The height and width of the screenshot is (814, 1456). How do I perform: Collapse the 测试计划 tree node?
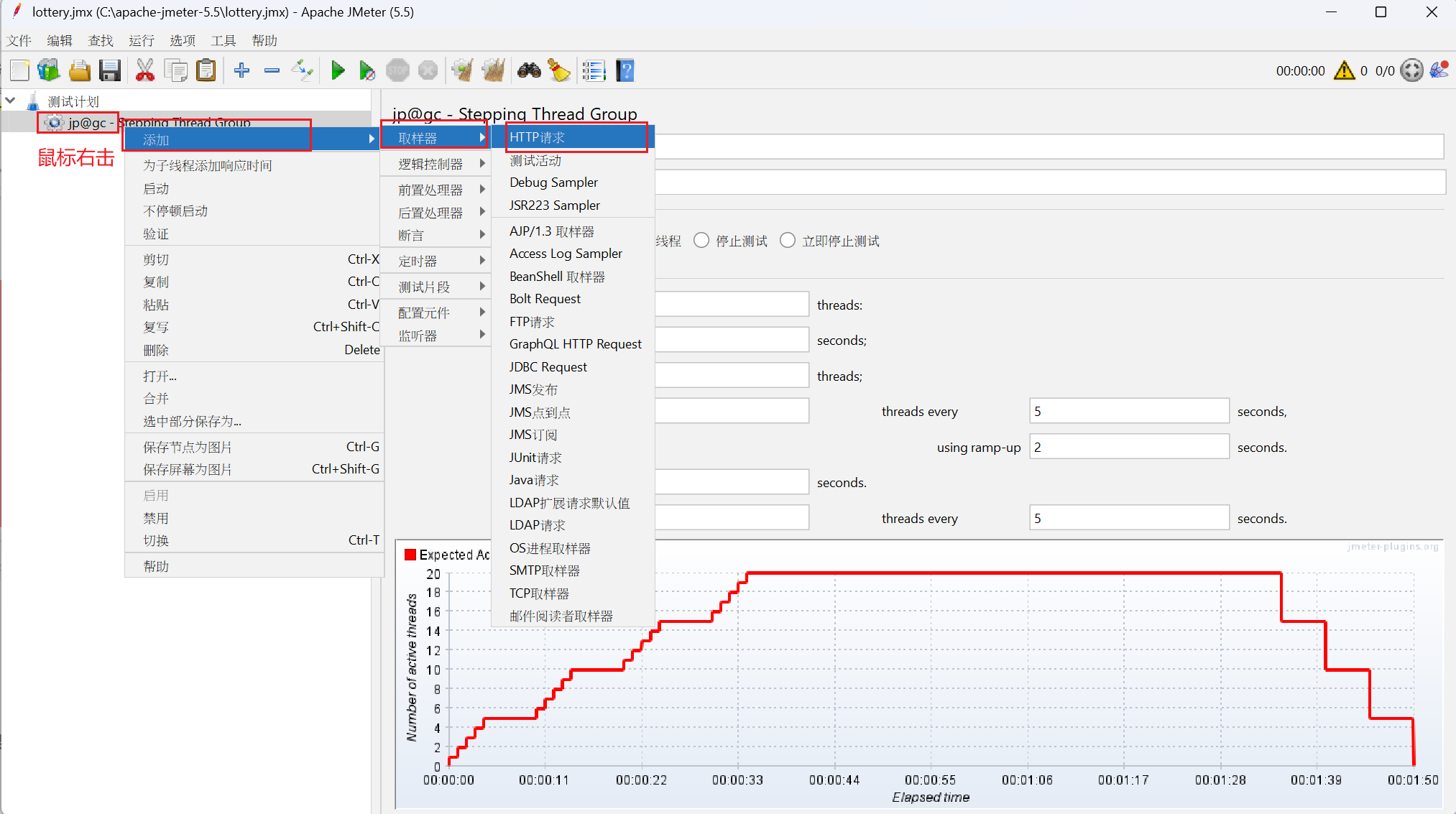coord(11,101)
